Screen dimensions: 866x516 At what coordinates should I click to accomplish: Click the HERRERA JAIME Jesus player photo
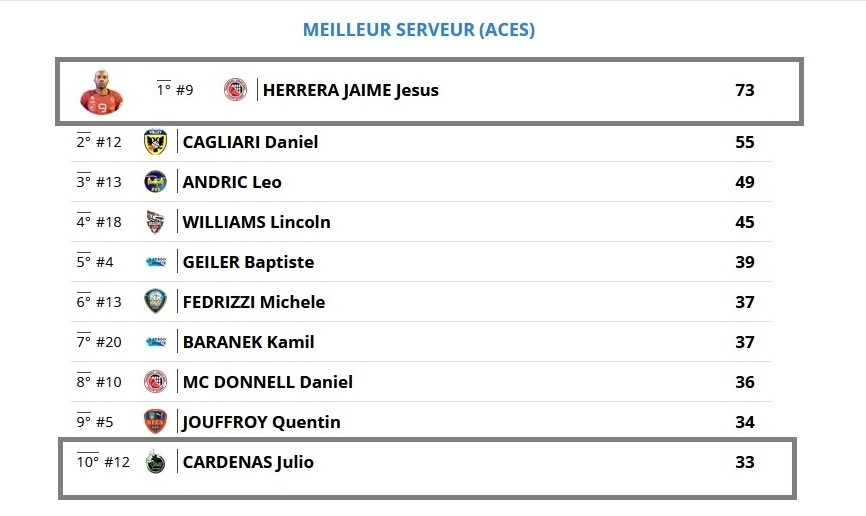point(102,92)
